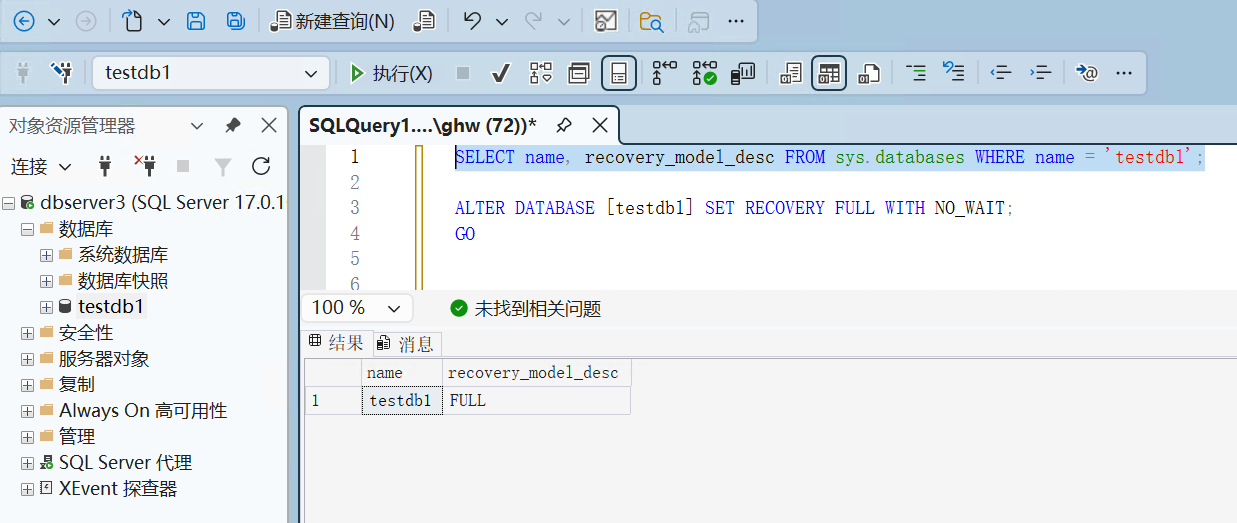Expand the testdb1 database tree node
Viewport: 1237px width, 523px height.
click(x=46, y=307)
